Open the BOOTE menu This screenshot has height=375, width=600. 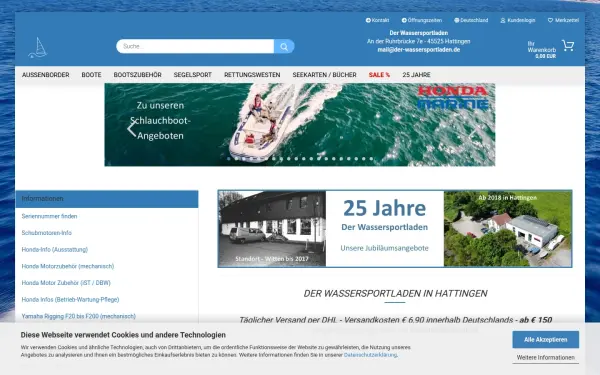91,75
